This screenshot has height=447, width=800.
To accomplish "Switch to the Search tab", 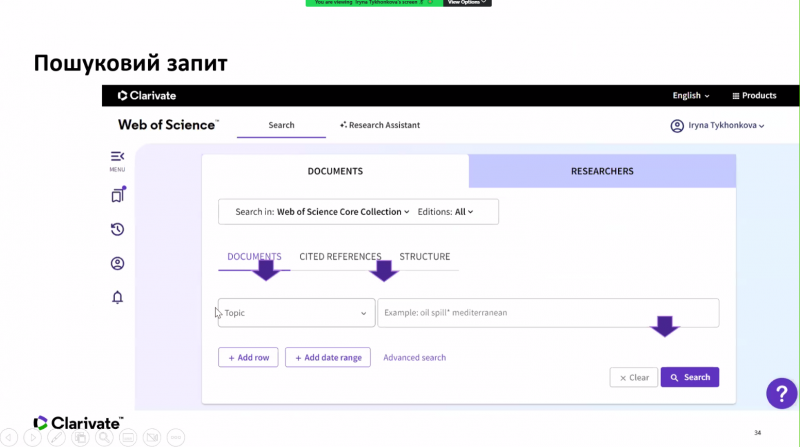I will coord(281,125).
